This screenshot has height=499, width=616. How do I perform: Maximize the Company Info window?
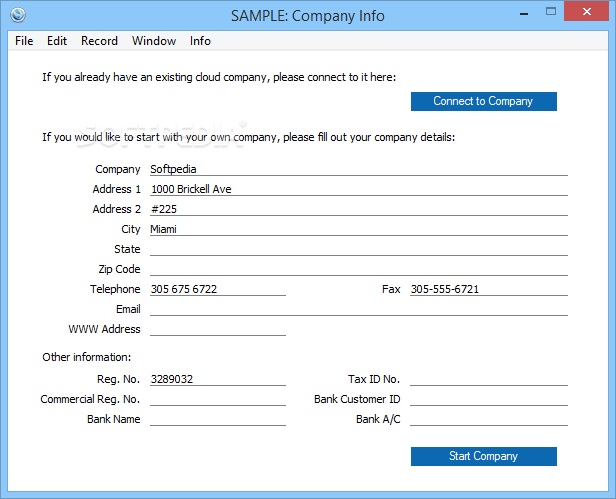[551, 12]
